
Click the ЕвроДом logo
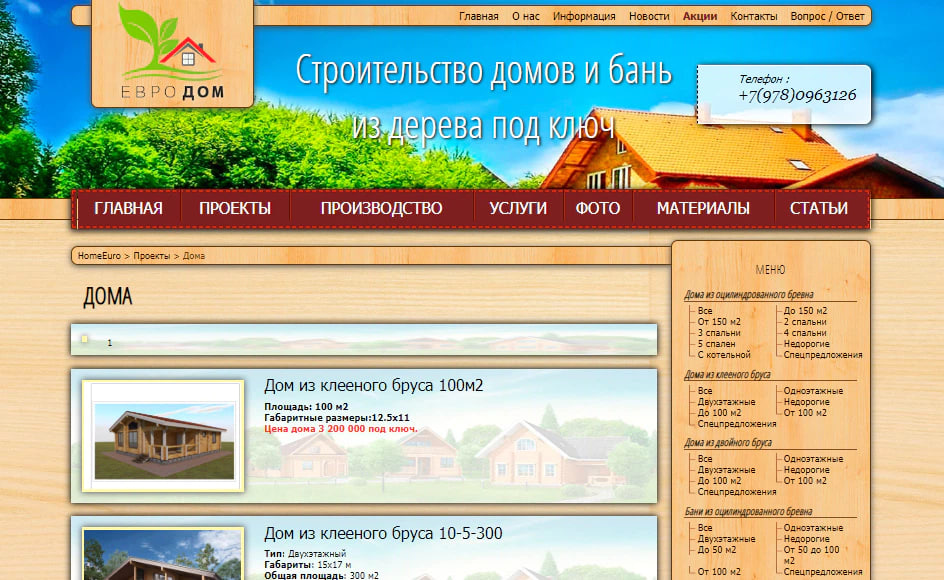coord(172,53)
